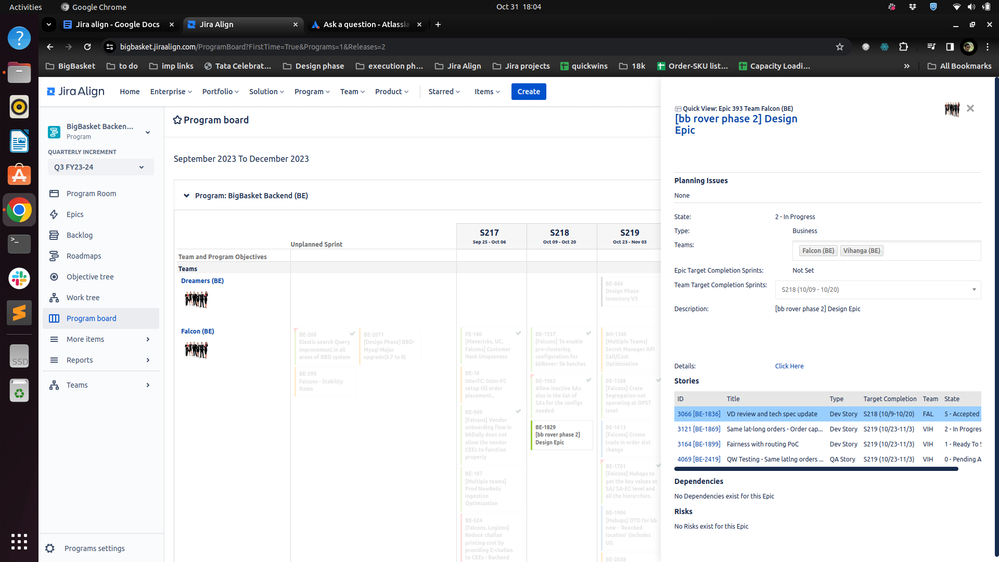Select the BE-1829 Design Epic card
The width and height of the screenshot is (999, 562).
point(561,435)
